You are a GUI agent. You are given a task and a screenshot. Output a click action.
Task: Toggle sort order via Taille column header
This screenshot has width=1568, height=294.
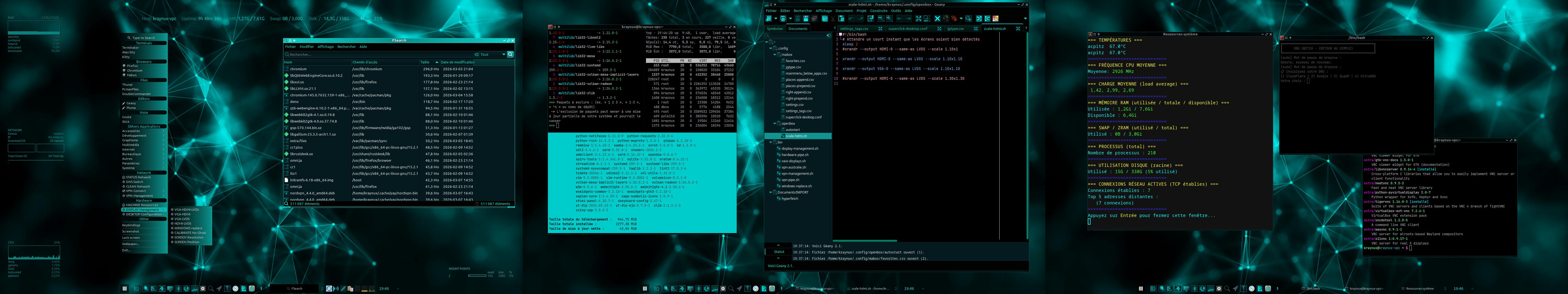[x=425, y=62]
